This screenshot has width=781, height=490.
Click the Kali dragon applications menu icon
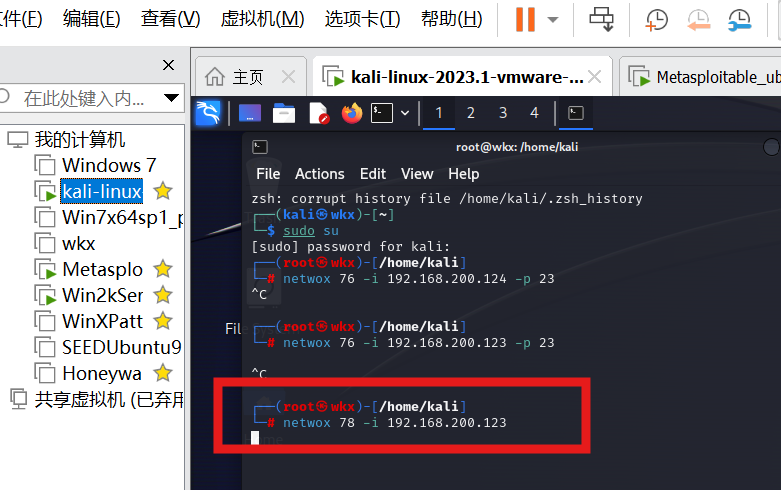click(208, 113)
